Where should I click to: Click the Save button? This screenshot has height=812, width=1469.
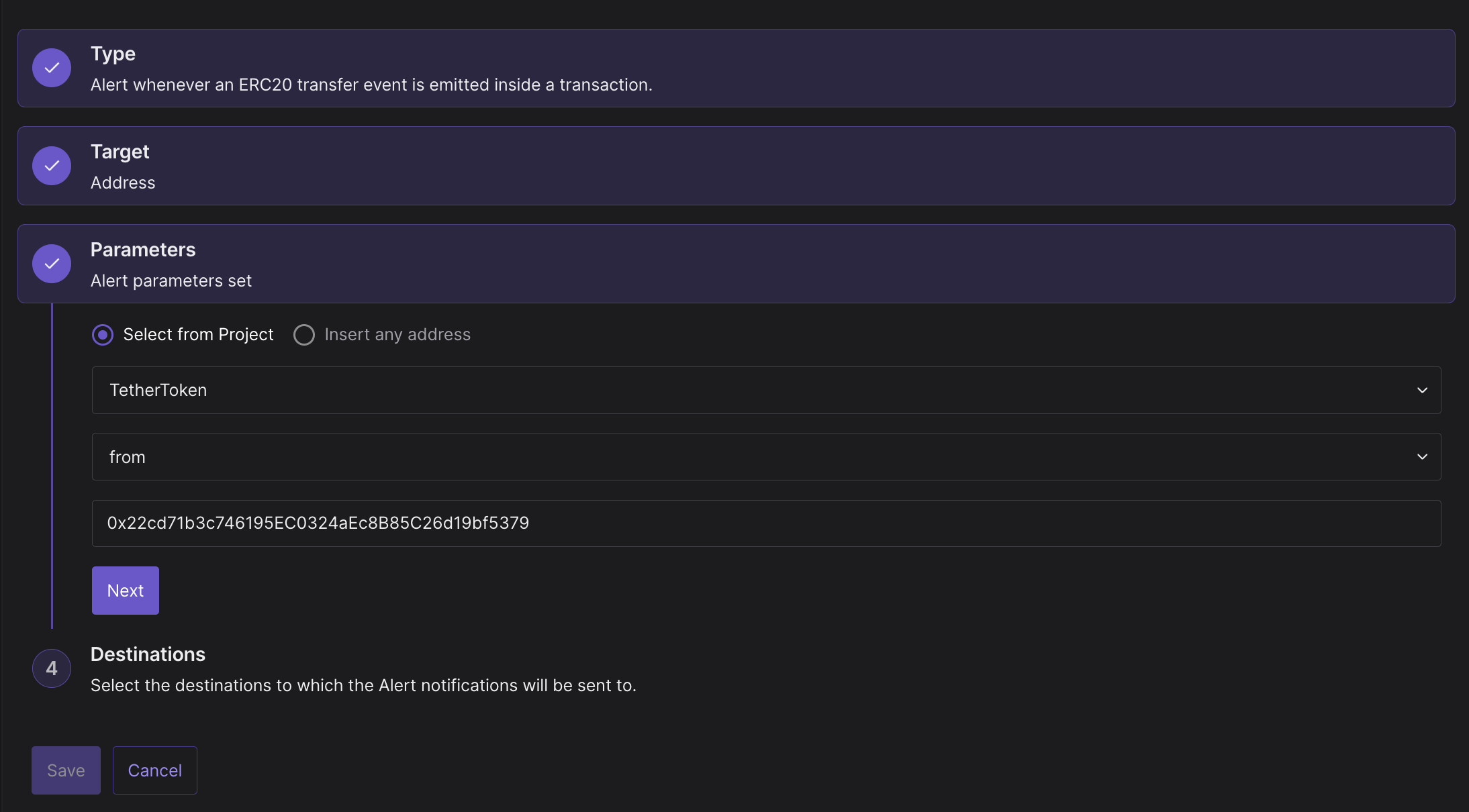[x=66, y=770]
